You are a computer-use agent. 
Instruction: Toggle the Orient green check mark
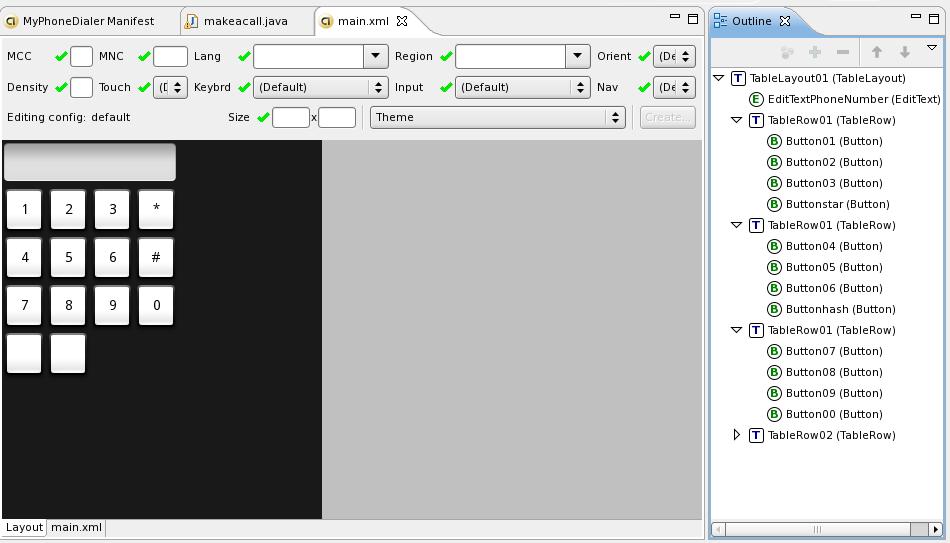(x=645, y=56)
